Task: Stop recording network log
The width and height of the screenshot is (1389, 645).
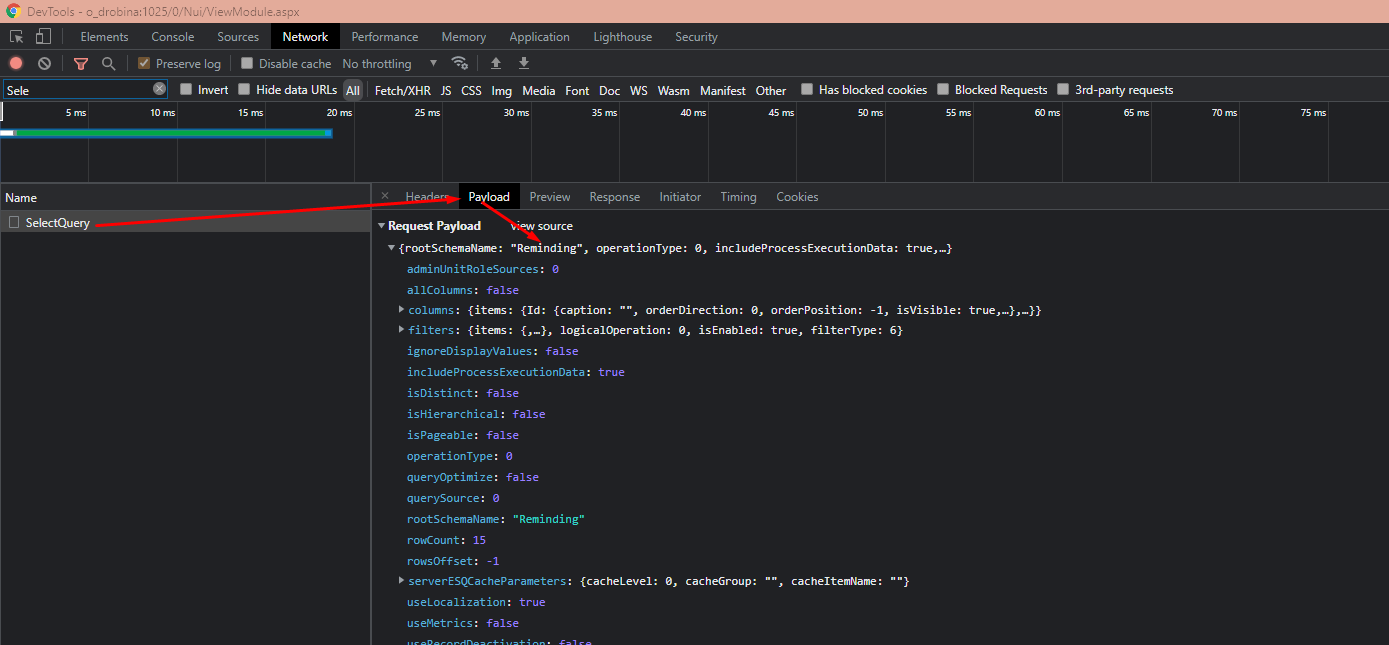Action: [x=16, y=63]
